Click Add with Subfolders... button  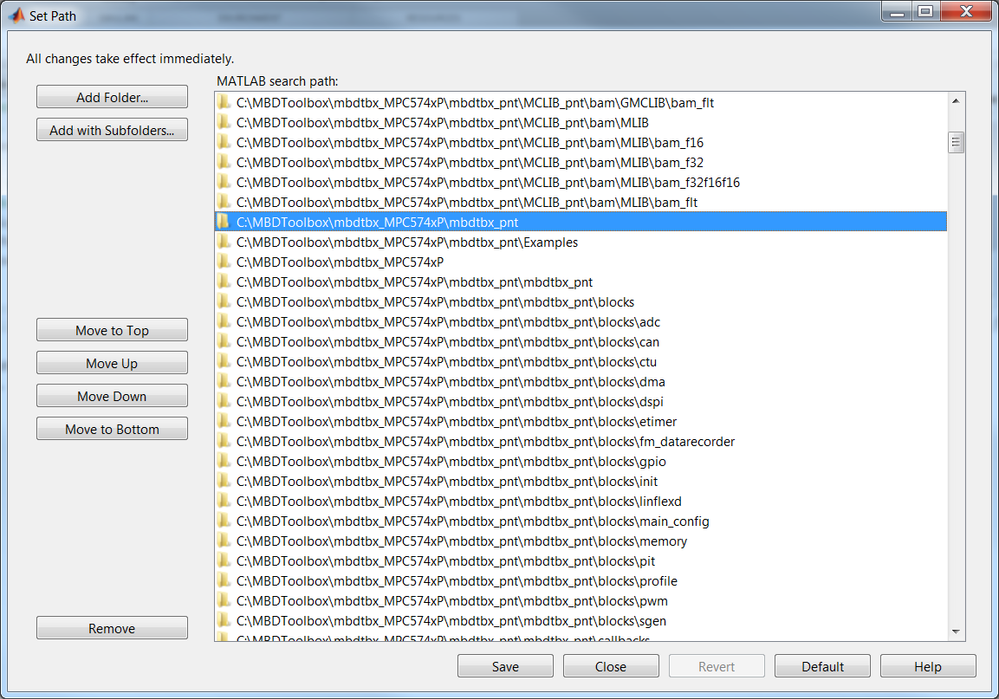111,130
